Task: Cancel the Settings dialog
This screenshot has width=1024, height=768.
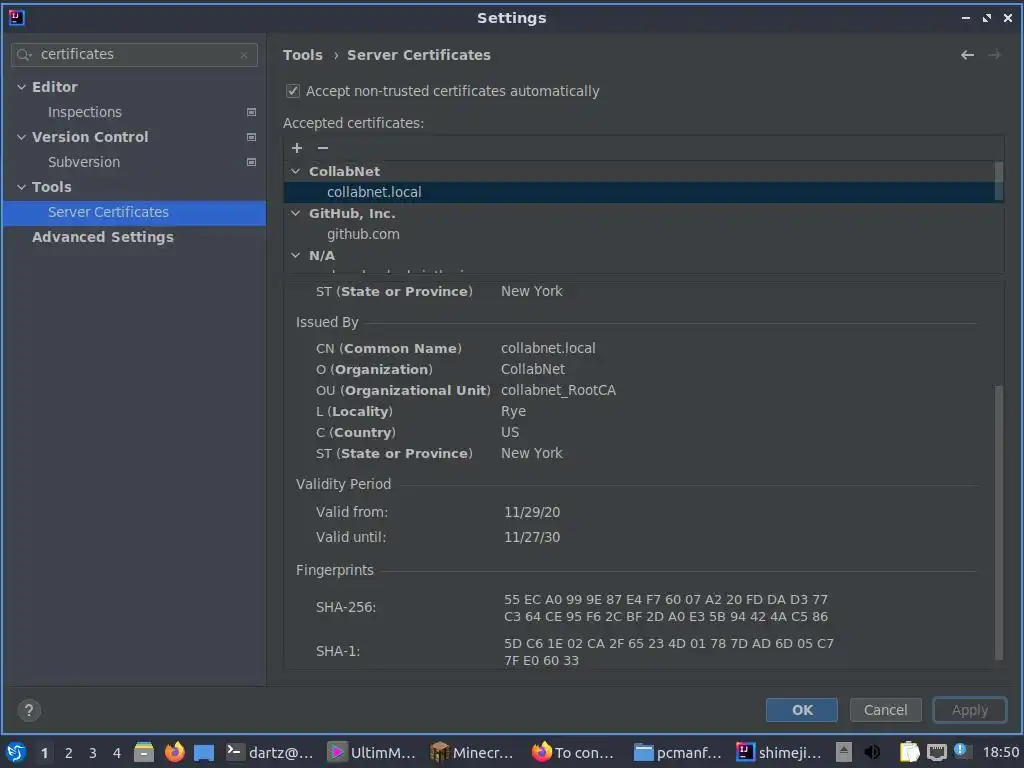Action: coord(886,710)
